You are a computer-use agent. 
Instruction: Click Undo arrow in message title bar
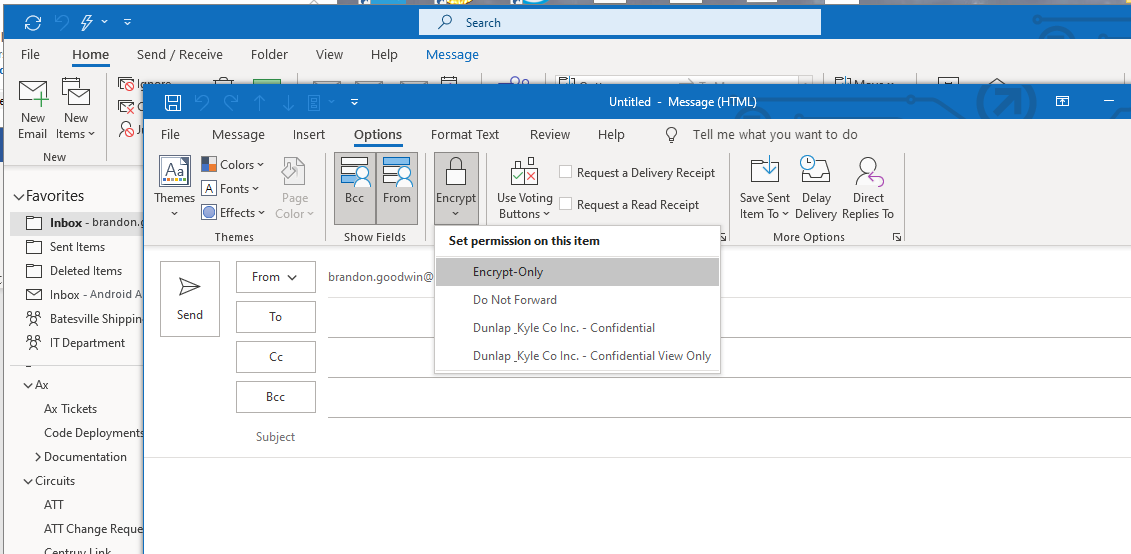(202, 102)
